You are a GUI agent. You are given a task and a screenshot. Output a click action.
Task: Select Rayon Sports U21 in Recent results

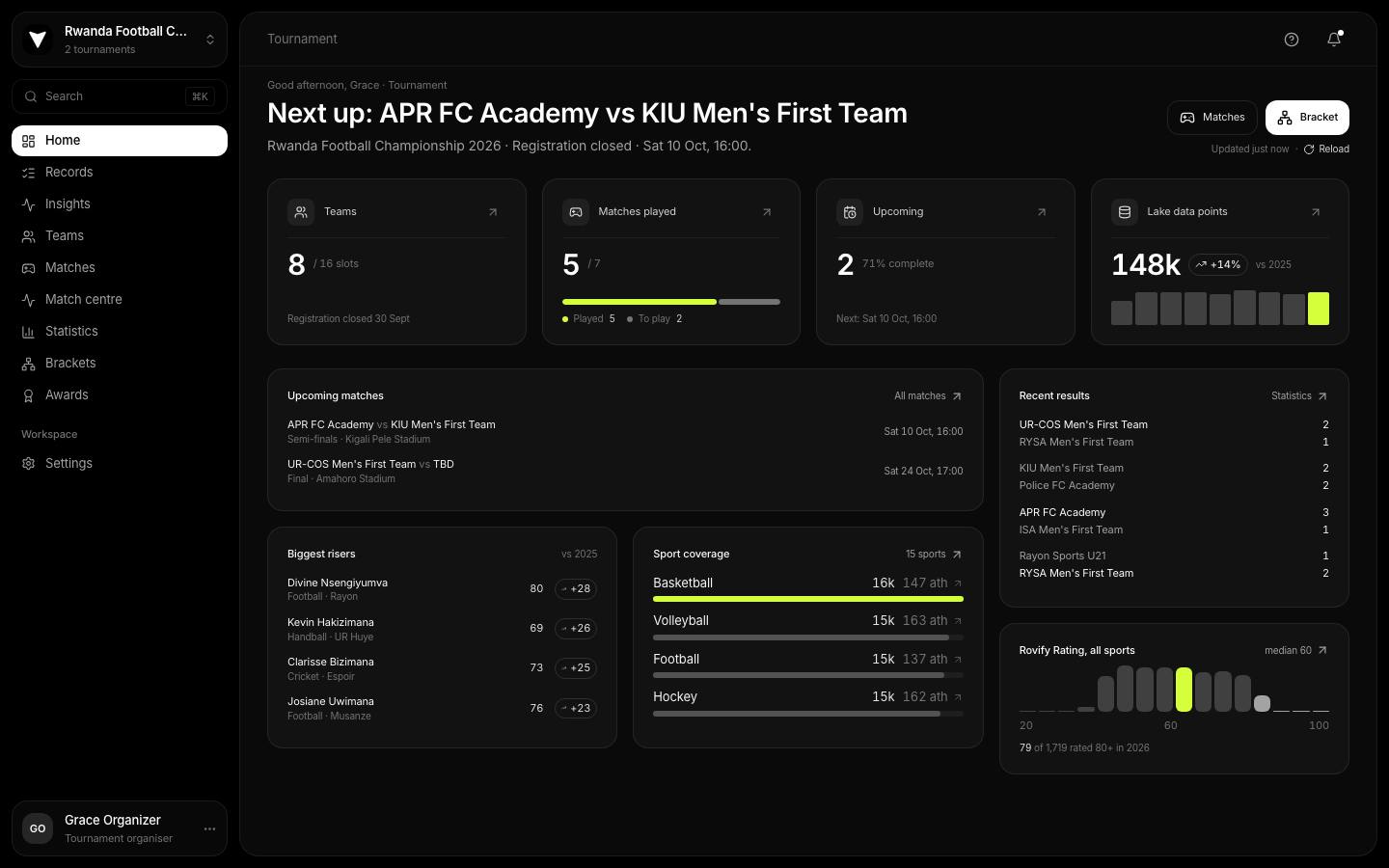click(x=1174, y=556)
